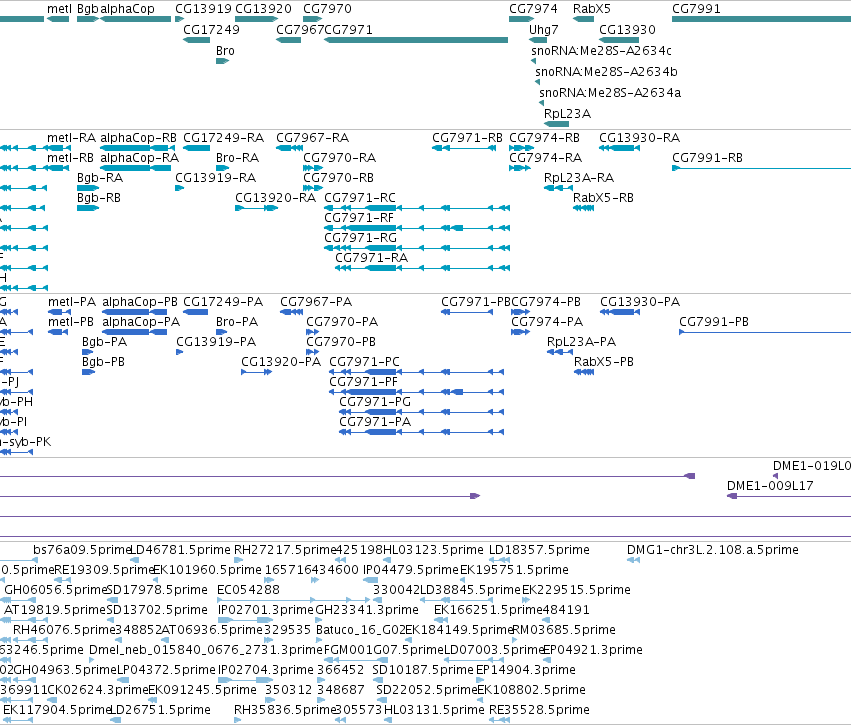The width and height of the screenshot is (851, 725).
Task: Click transcript CG7967-RA
Action: pyautogui.click(x=289, y=148)
